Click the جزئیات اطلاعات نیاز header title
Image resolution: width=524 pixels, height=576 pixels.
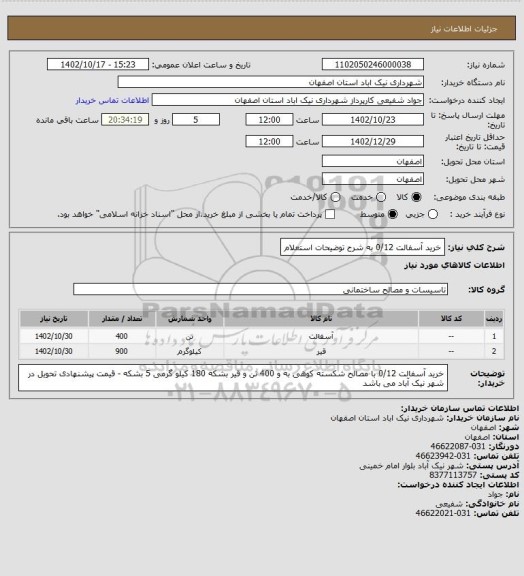[464, 29]
